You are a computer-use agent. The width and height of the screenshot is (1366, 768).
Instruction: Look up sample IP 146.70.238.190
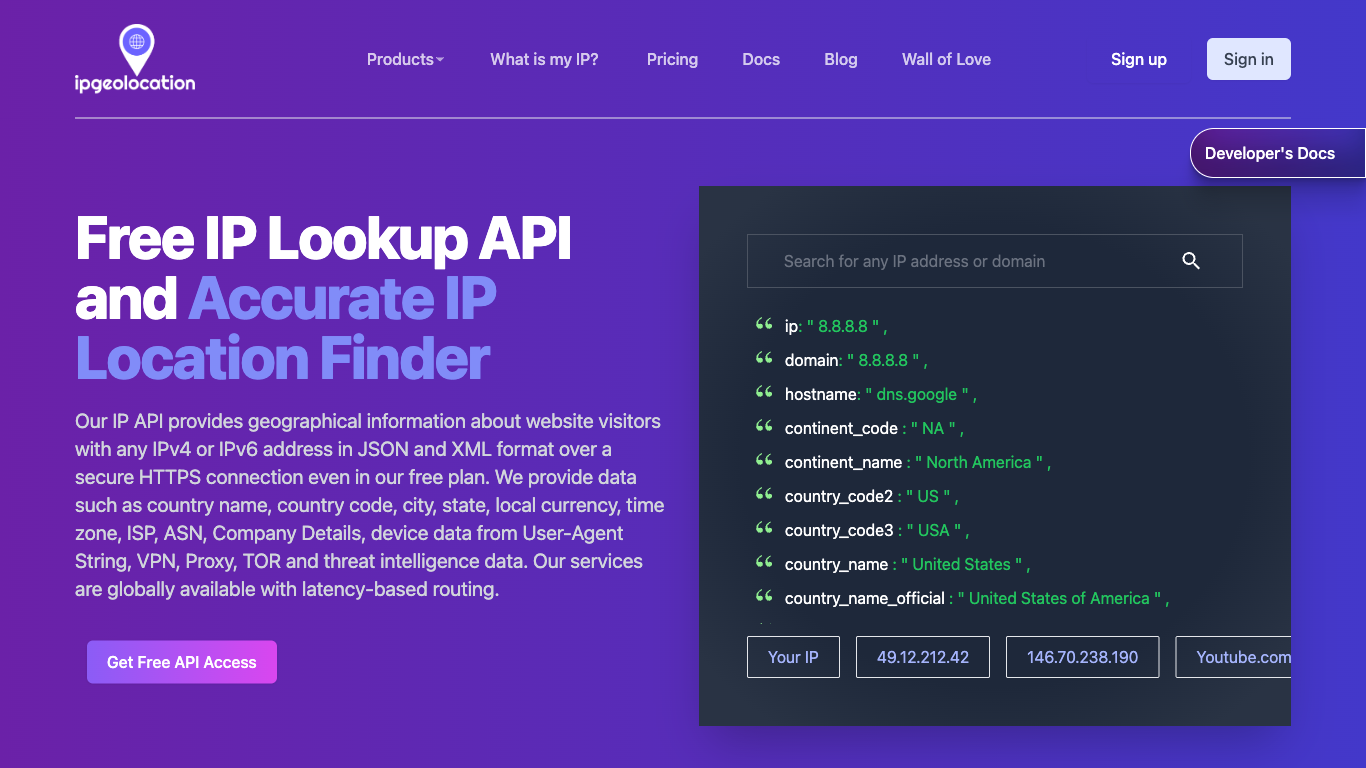(x=1083, y=657)
